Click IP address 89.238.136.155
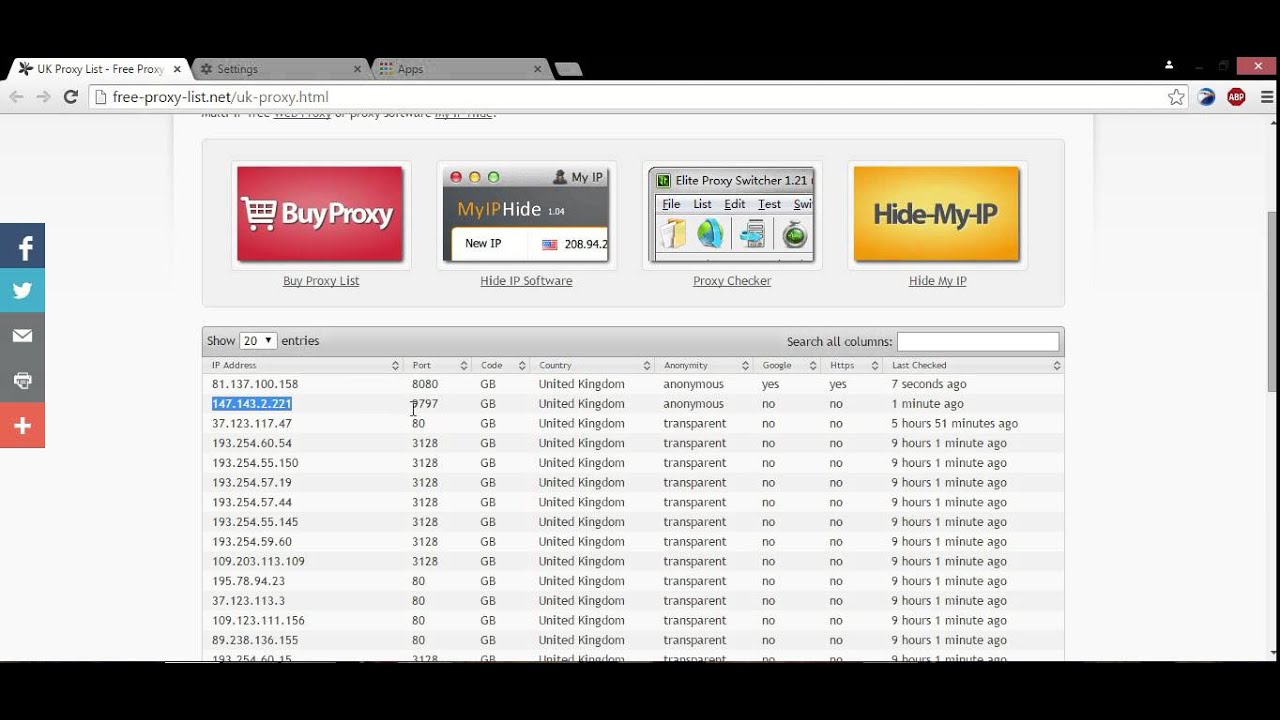1280x720 pixels. (255, 640)
